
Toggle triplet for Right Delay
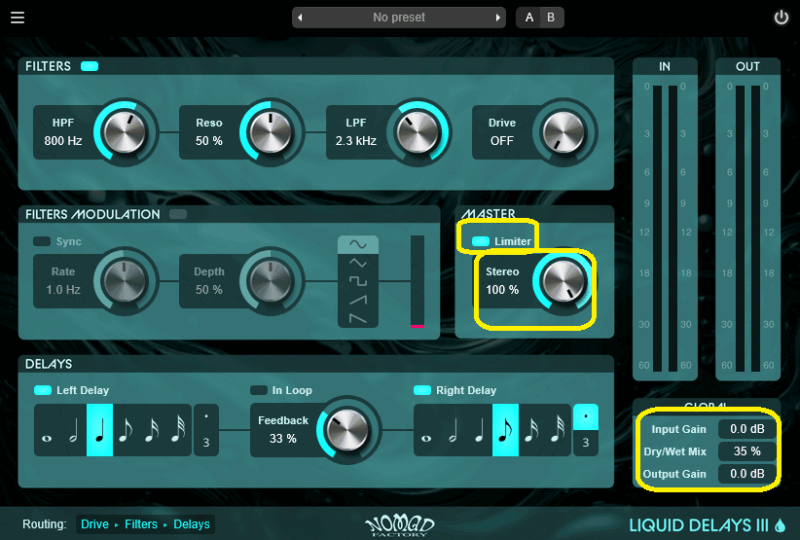point(586,443)
